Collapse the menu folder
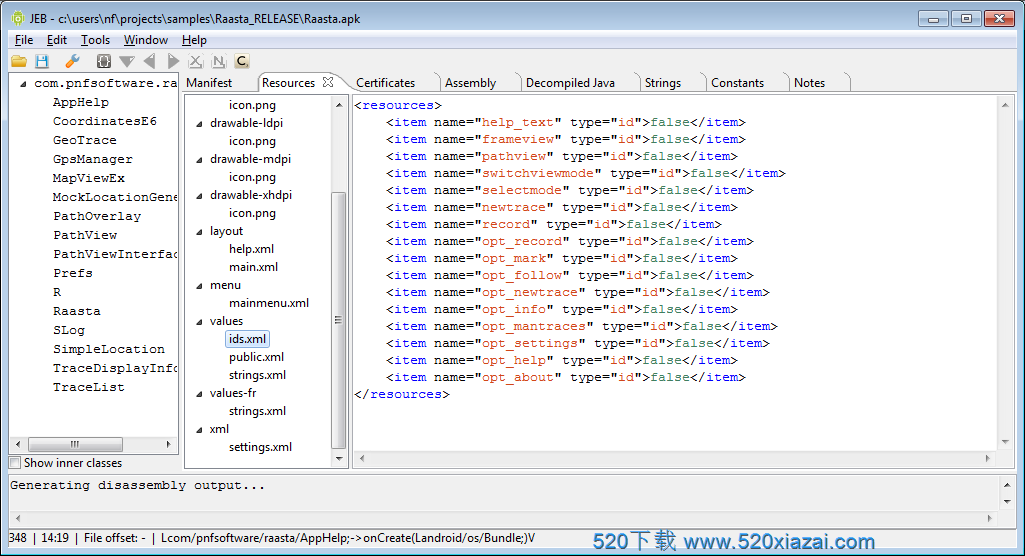 (199, 286)
